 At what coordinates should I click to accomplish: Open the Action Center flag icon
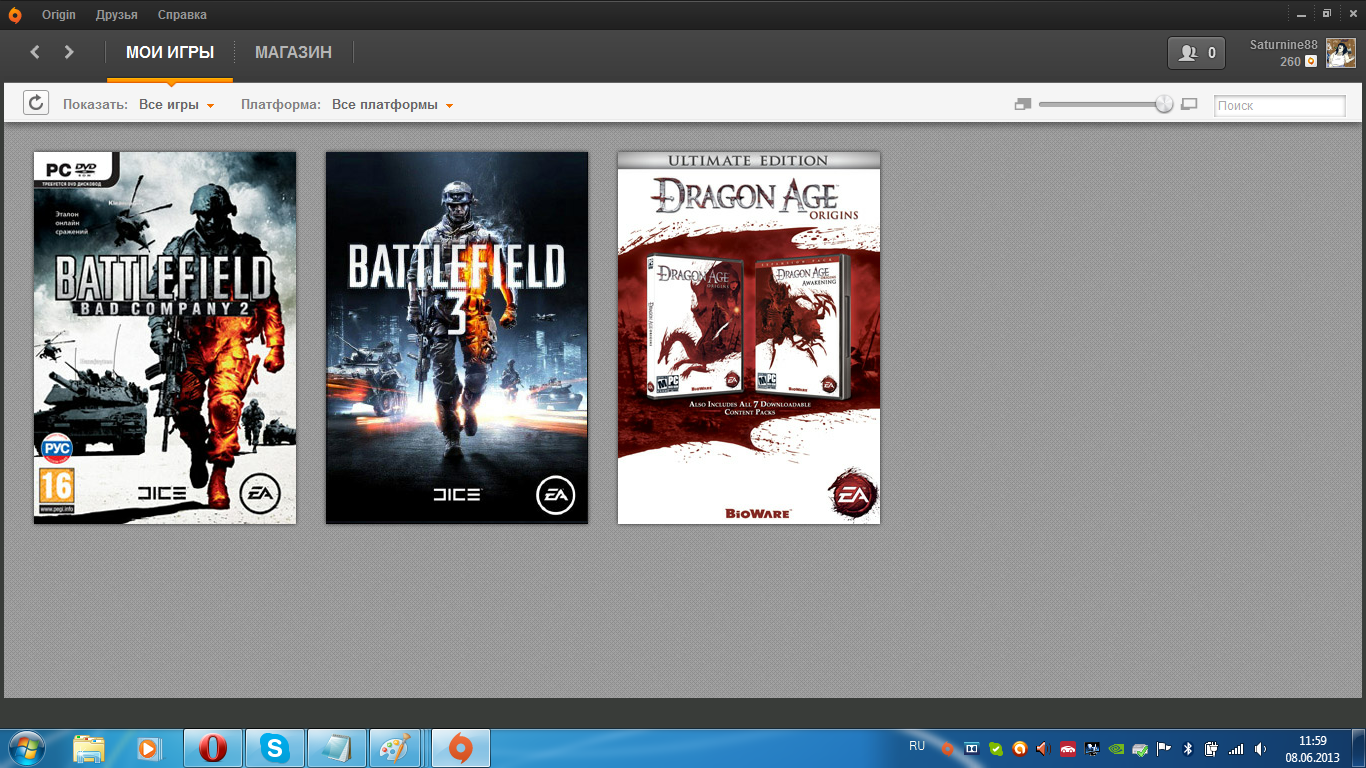[x=1164, y=748]
